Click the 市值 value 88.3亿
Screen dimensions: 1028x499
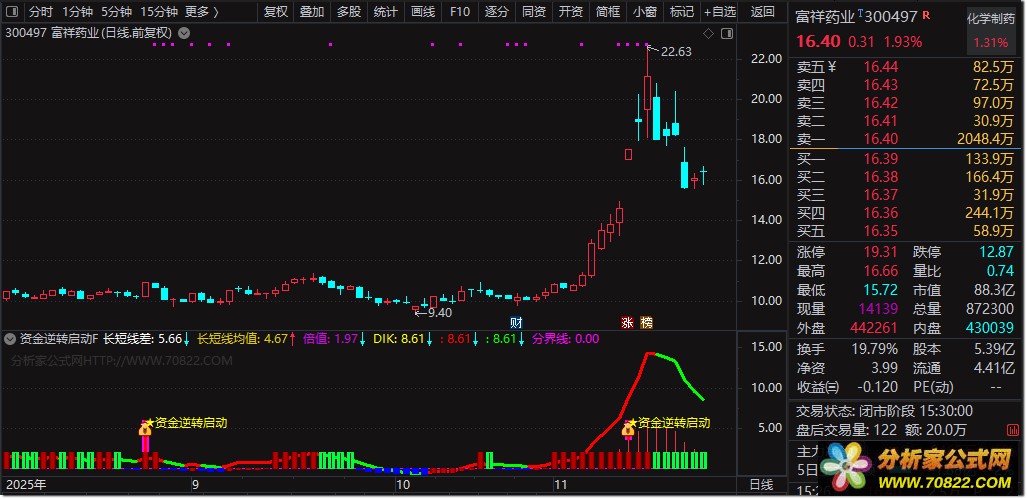(993, 290)
